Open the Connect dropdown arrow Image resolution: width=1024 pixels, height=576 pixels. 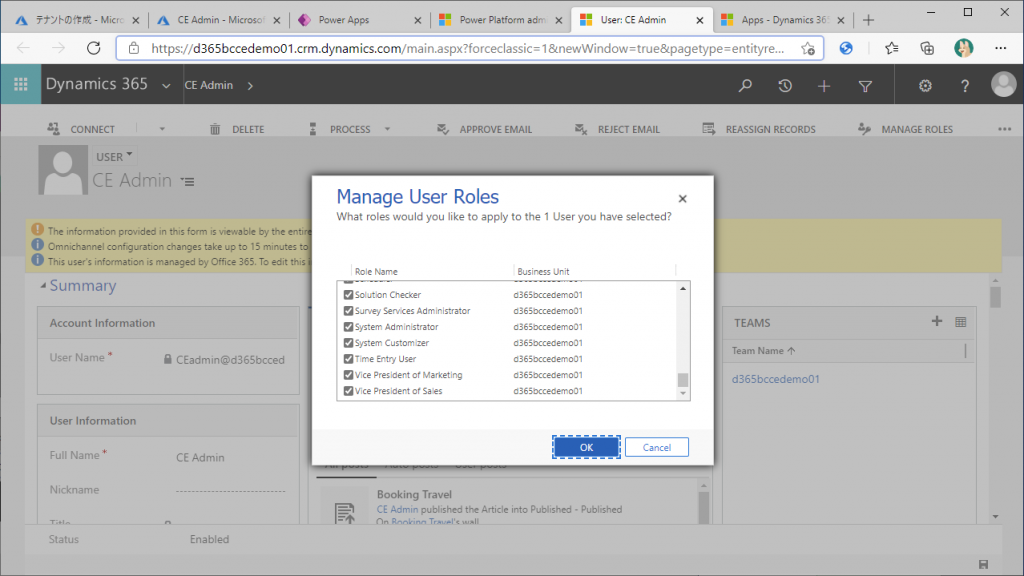coord(162,129)
